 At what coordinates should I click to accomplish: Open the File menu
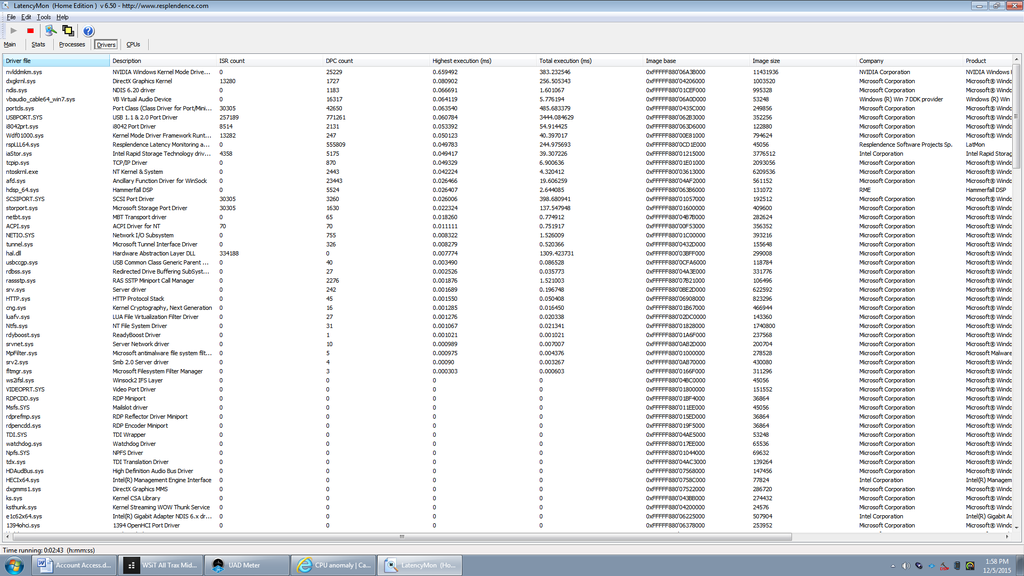pos(11,17)
